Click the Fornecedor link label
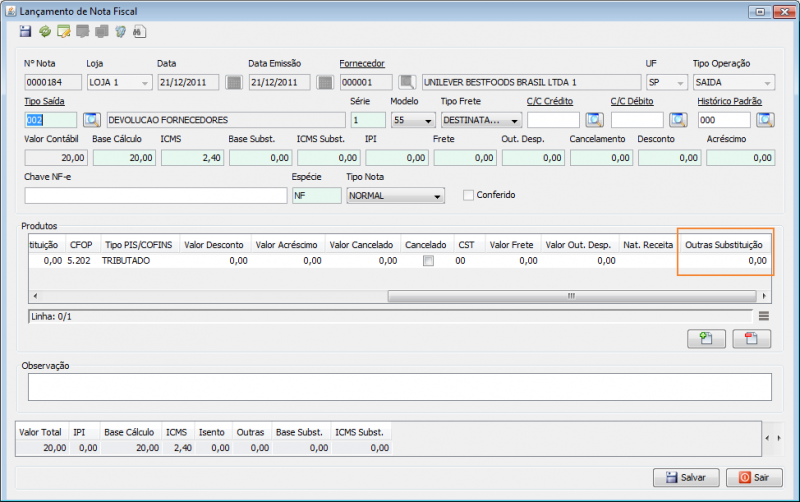This screenshot has height=502, width=800. click(362, 63)
